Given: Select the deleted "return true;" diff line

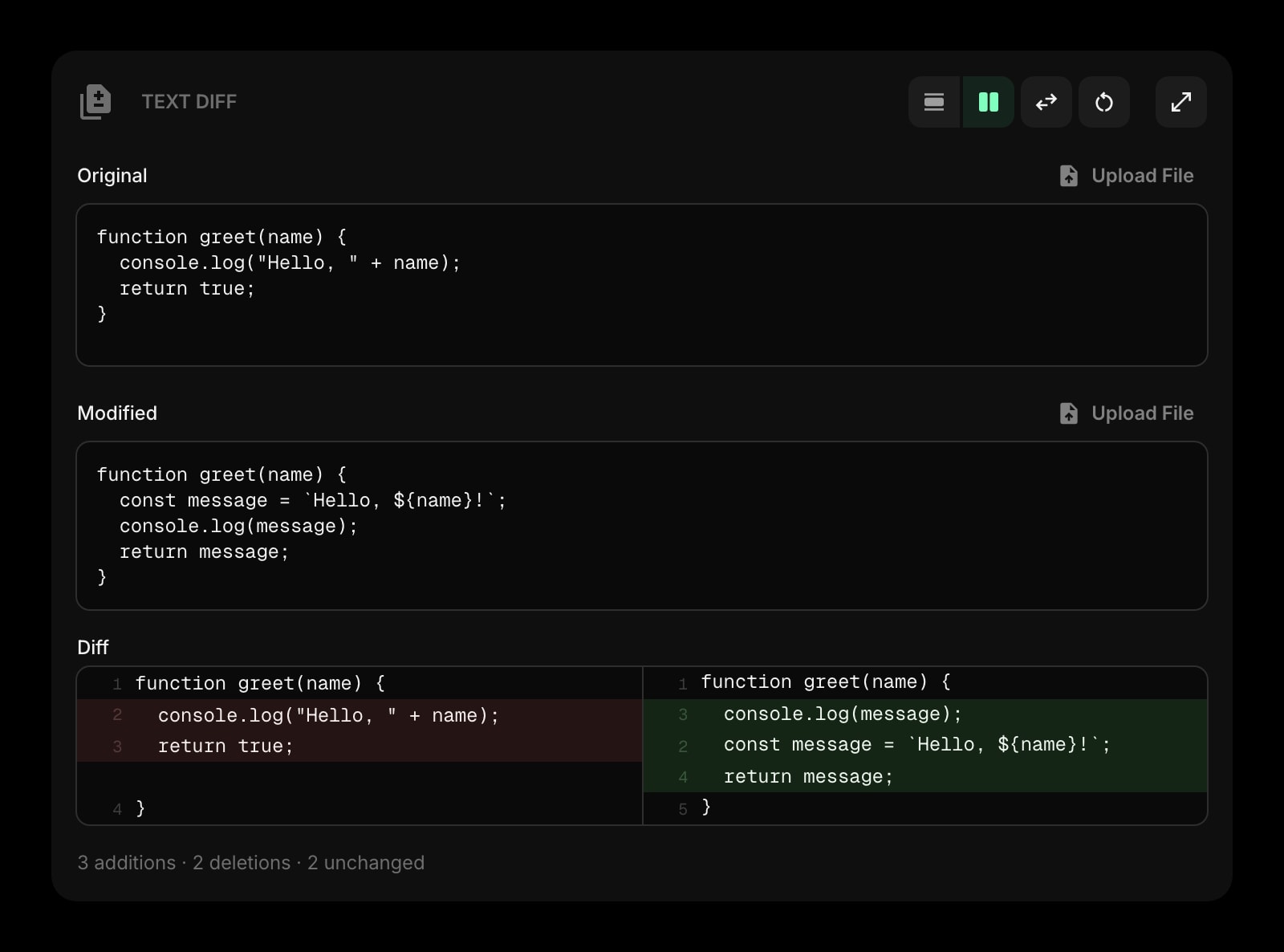Looking at the screenshot, I should (x=226, y=747).
